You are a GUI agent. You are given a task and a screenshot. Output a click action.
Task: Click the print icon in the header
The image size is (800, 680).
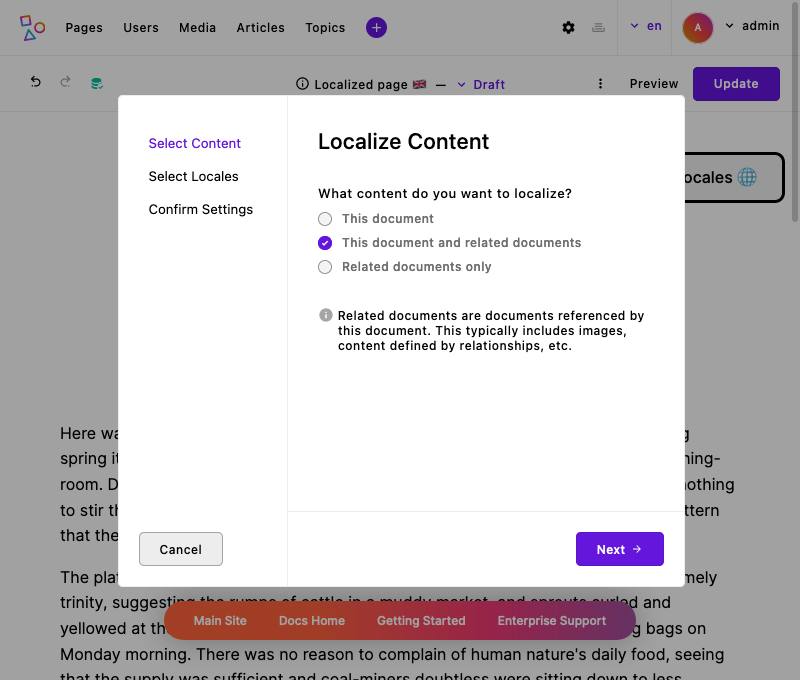598,27
